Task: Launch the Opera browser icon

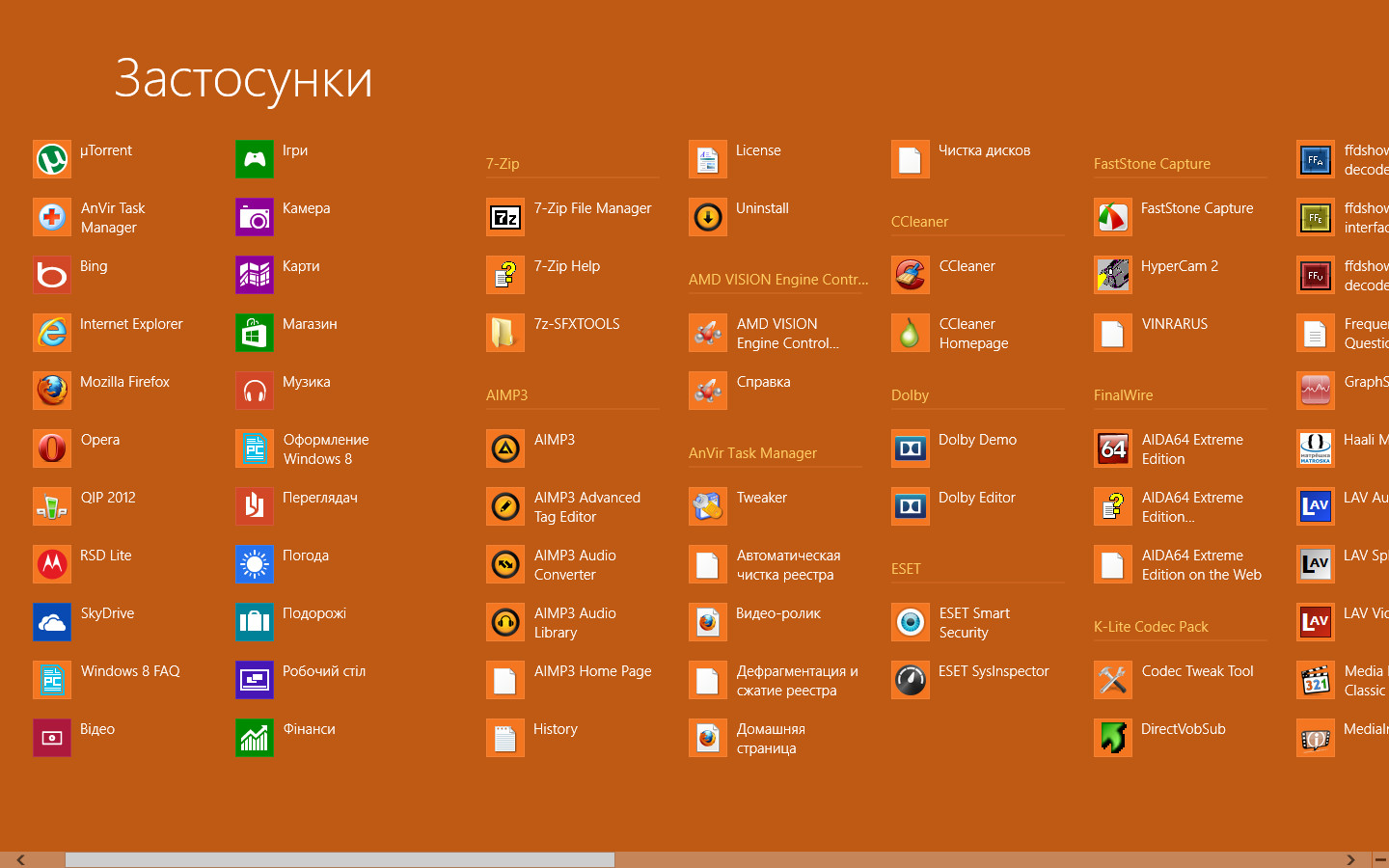Action: point(52,448)
